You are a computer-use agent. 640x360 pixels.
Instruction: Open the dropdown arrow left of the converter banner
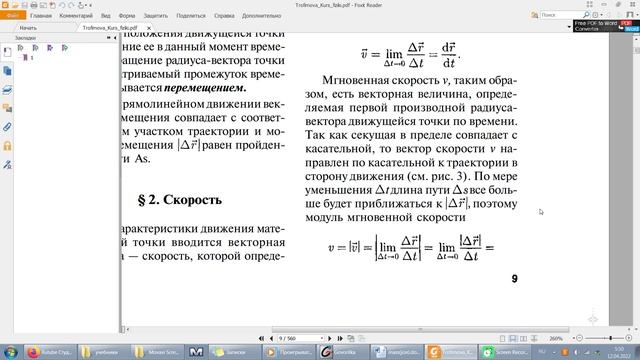(x=569, y=27)
